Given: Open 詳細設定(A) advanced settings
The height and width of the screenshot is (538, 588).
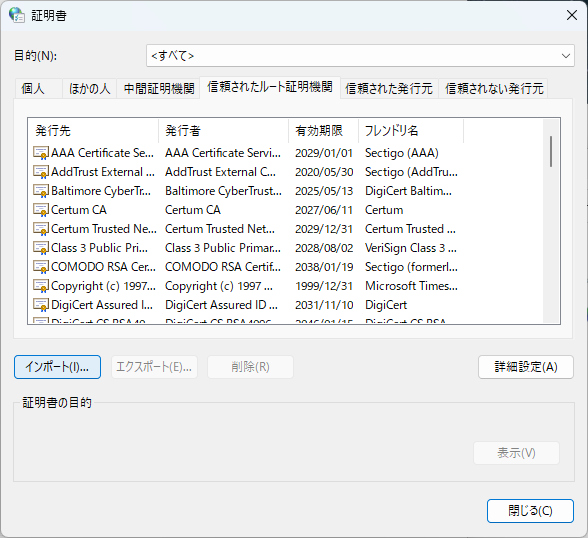Looking at the screenshot, I should [526, 367].
